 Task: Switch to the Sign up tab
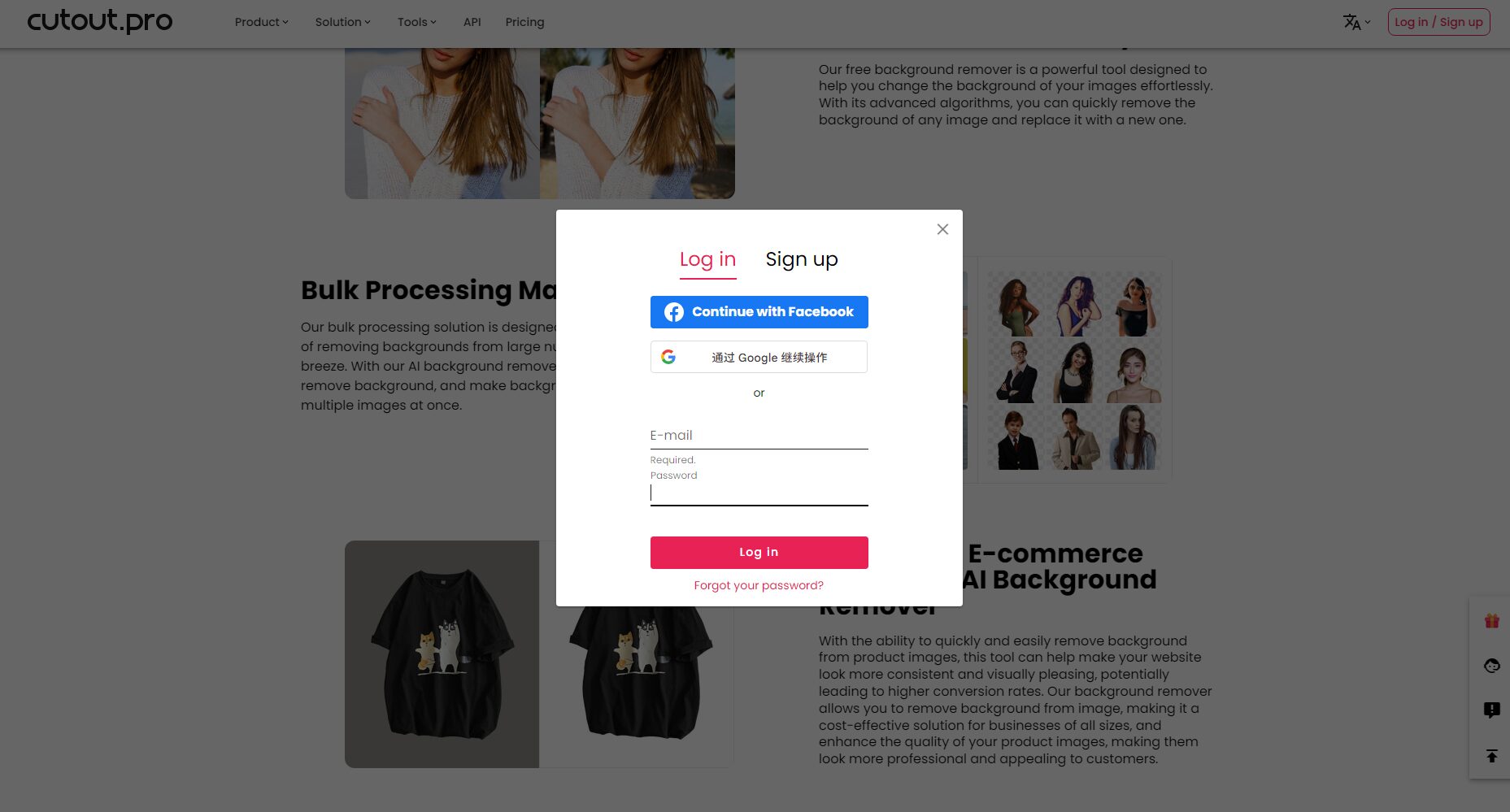point(802,259)
